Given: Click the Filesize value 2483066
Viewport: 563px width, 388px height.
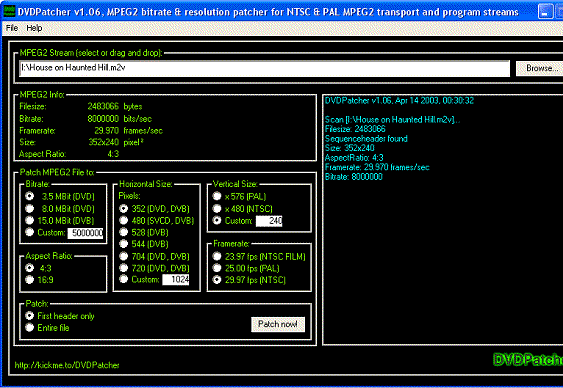Looking at the screenshot, I should [103, 106].
